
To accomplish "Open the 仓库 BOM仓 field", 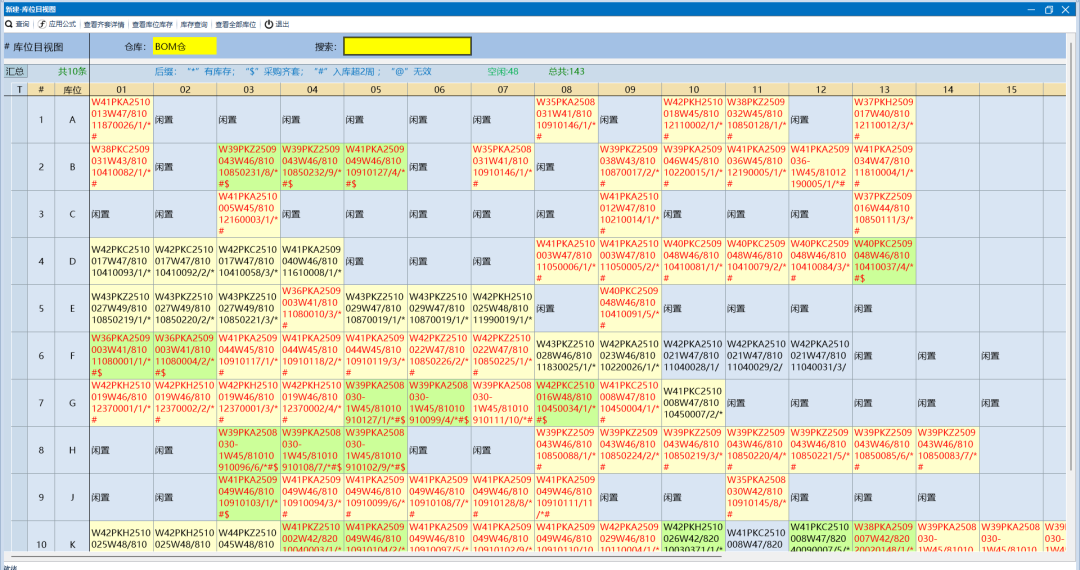I will click(185, 46).
